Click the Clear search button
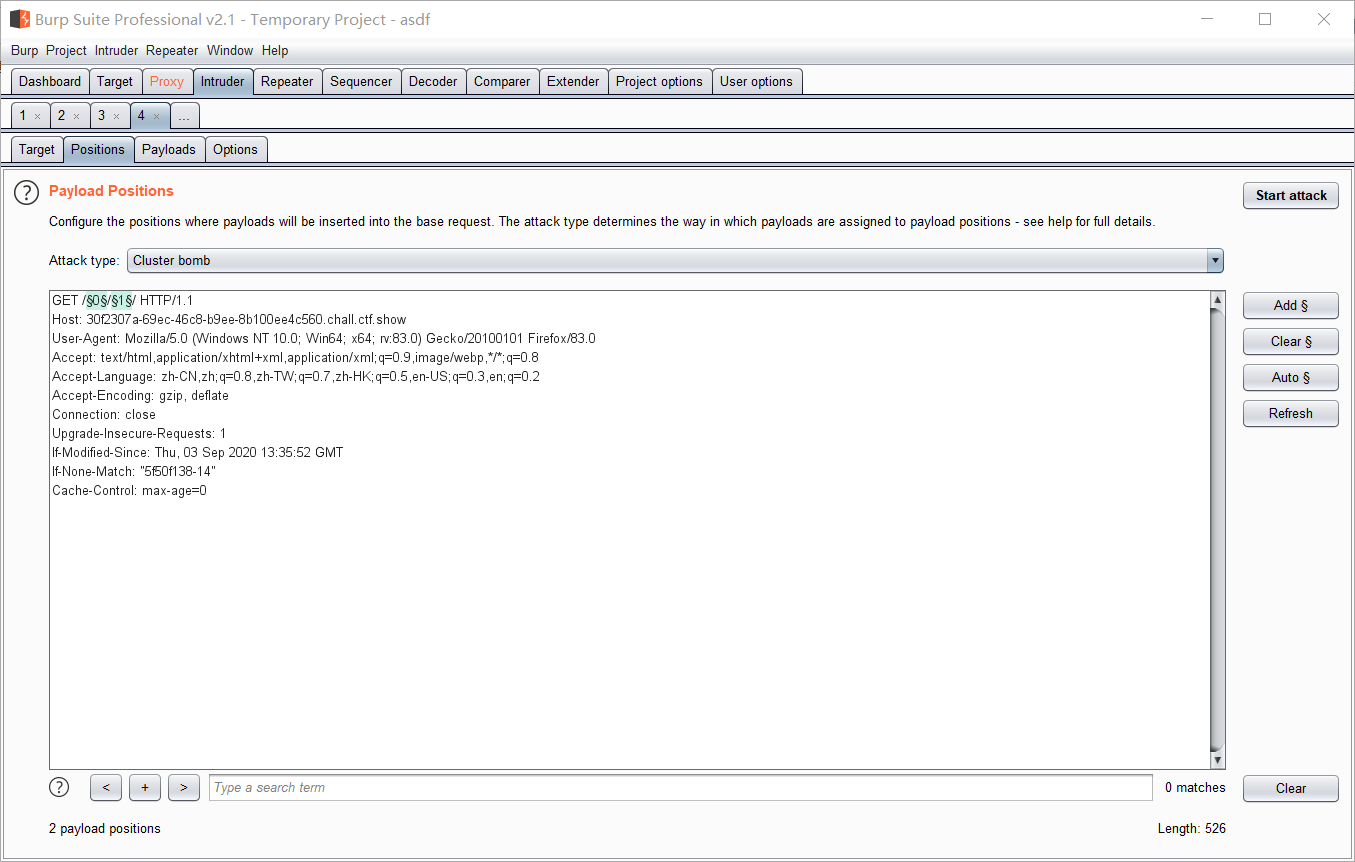The height and width of the screenshot is (862, 1355). [1291, 788]
